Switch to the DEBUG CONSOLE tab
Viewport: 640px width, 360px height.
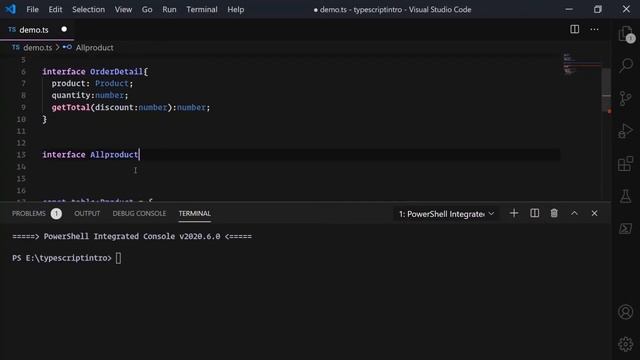pyautogui.click(x=139, y=213)
